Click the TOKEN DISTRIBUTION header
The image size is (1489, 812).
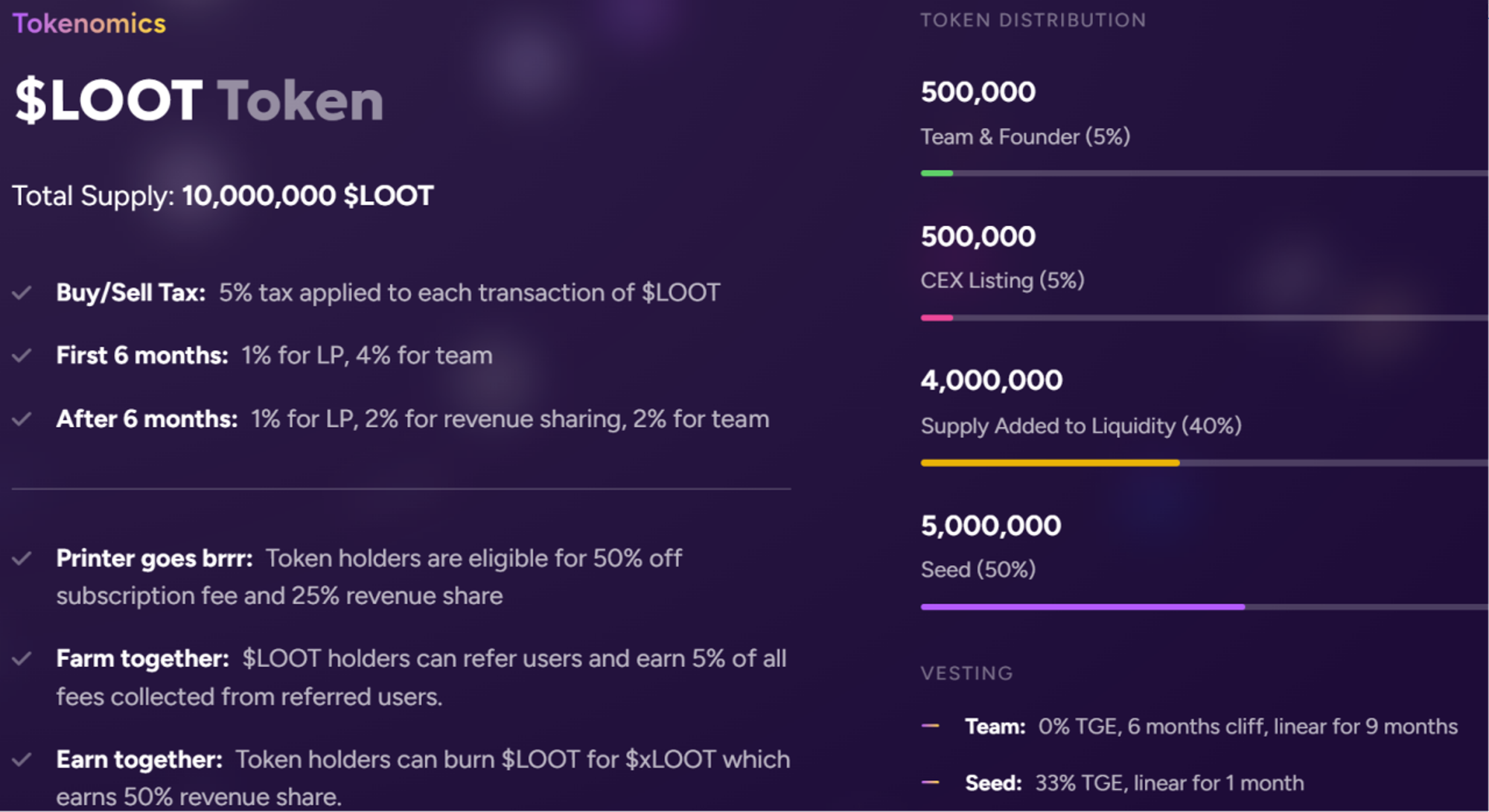1033,20
